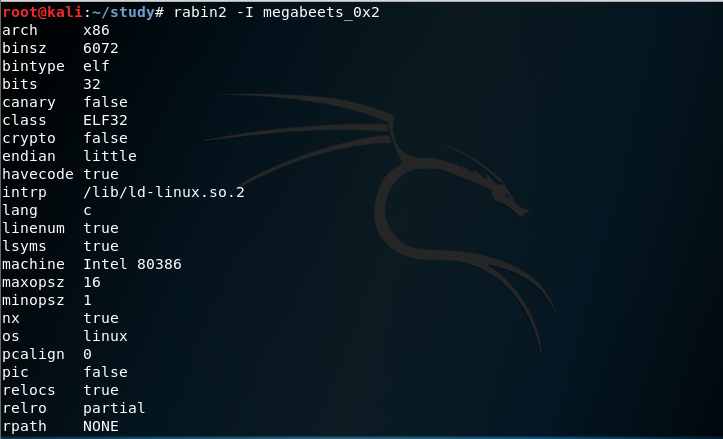Click the 'NONE' rpath value
Image resolution: width=723 pixels, height=439 pixels.
tap(101, 426)
